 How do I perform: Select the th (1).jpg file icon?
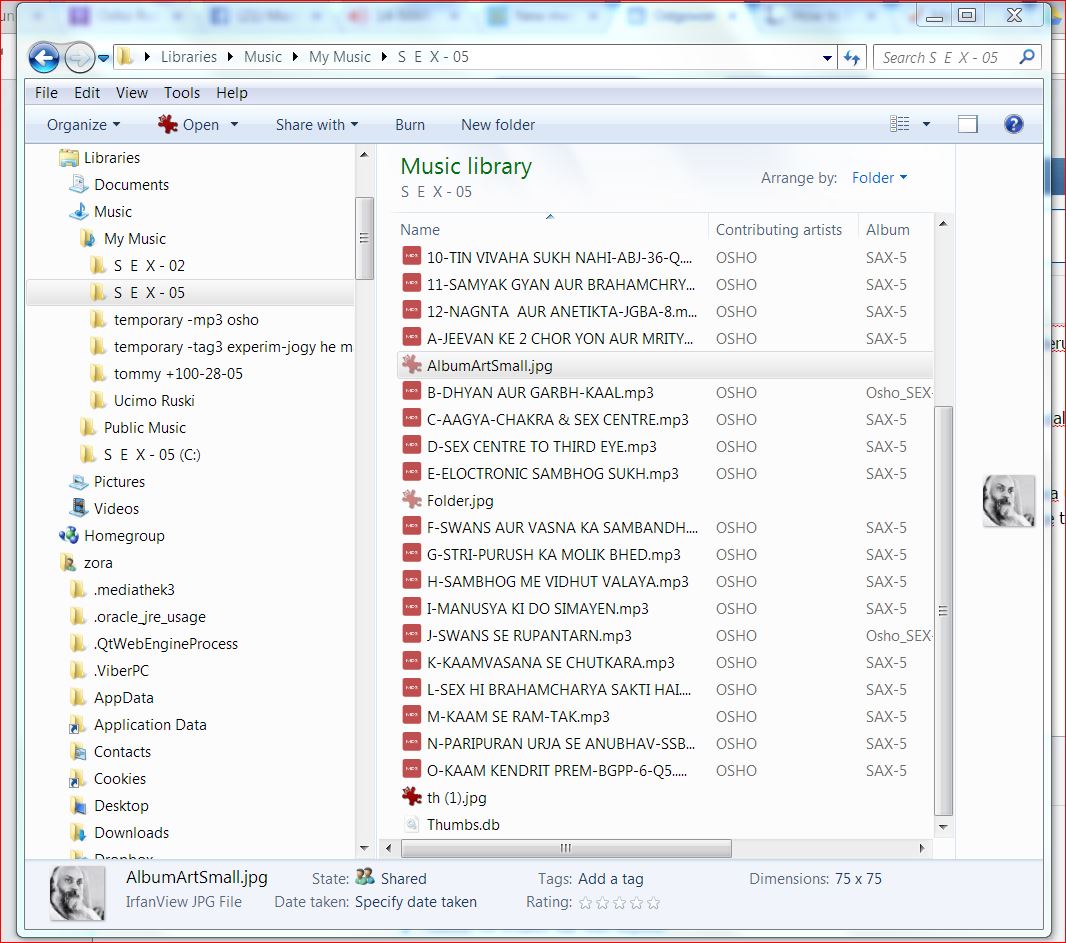click(411, 796)
